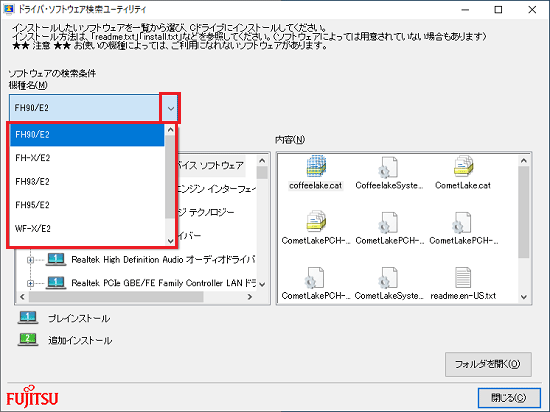Click the Realtek PCIe GBE/FE LAN laptop icon
This screenshot has width=550, height=412.
56,283
